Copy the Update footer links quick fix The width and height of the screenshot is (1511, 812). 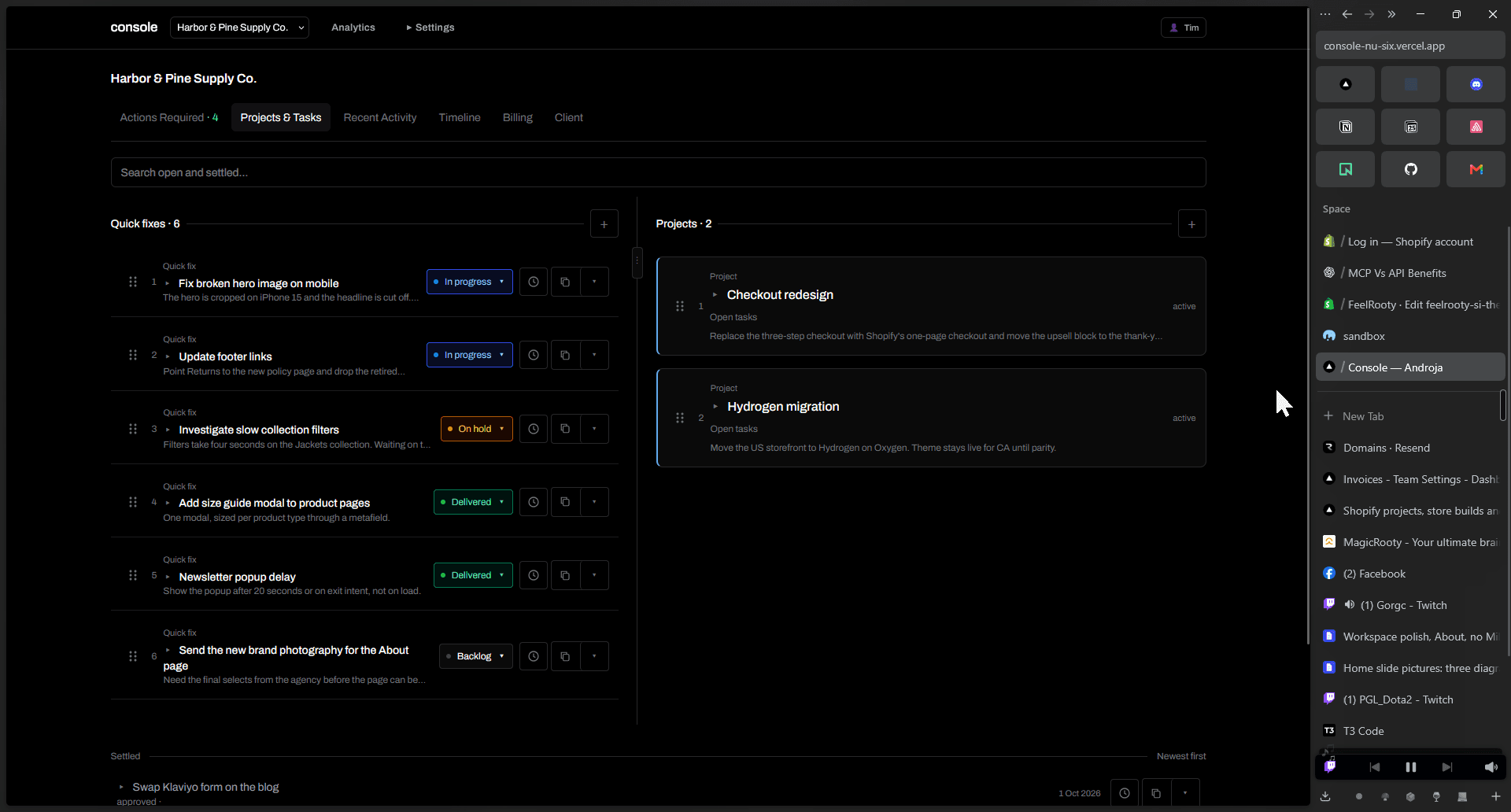565,355
